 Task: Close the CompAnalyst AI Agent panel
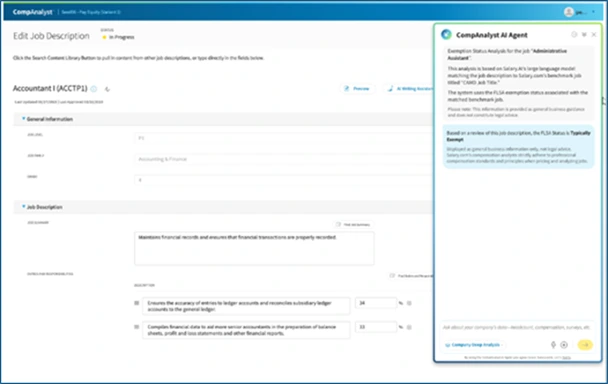click(x=594, y=35)
